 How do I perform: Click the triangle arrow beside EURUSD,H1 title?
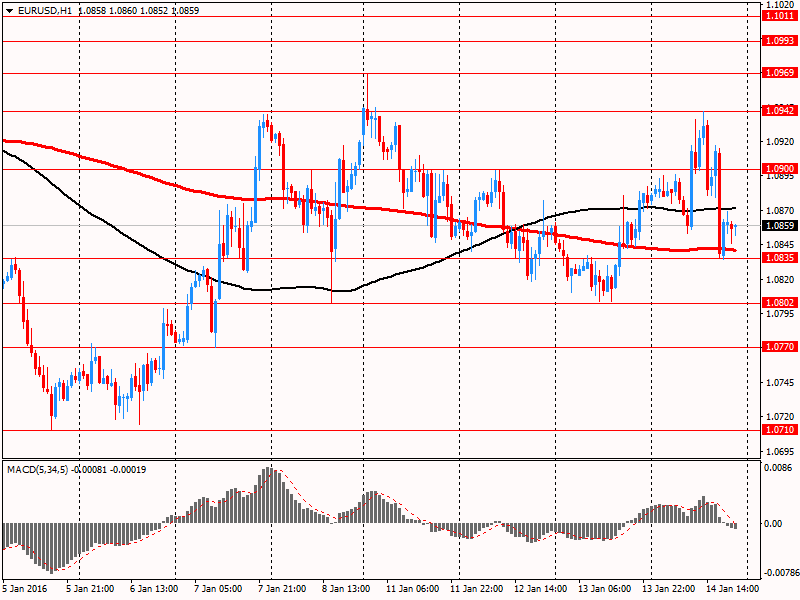point(9,9)
